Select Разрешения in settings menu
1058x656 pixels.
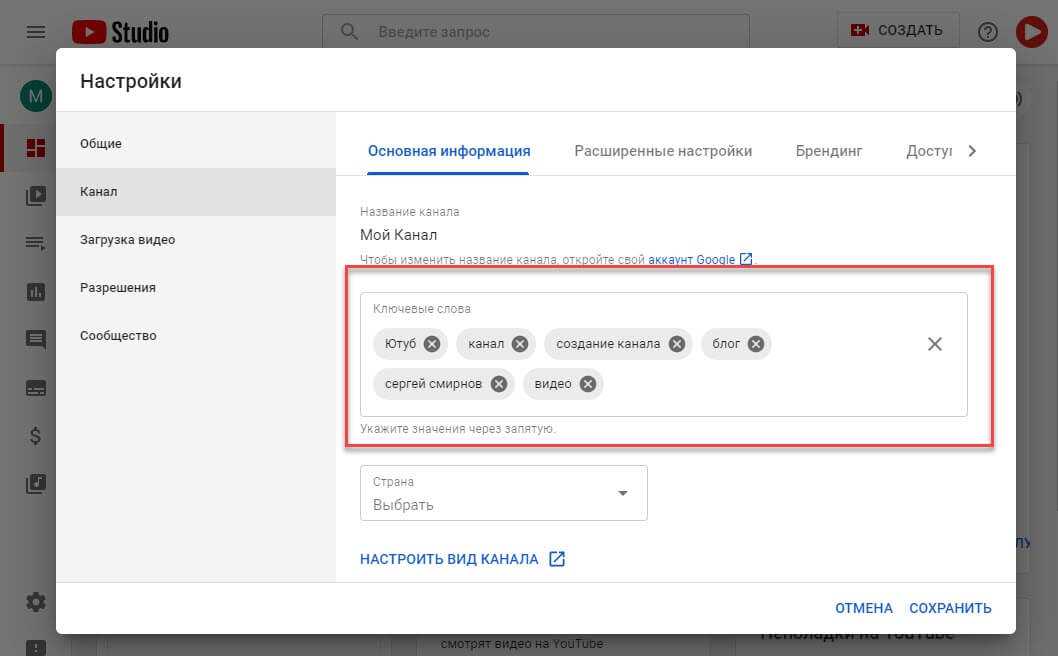(196, 288)
